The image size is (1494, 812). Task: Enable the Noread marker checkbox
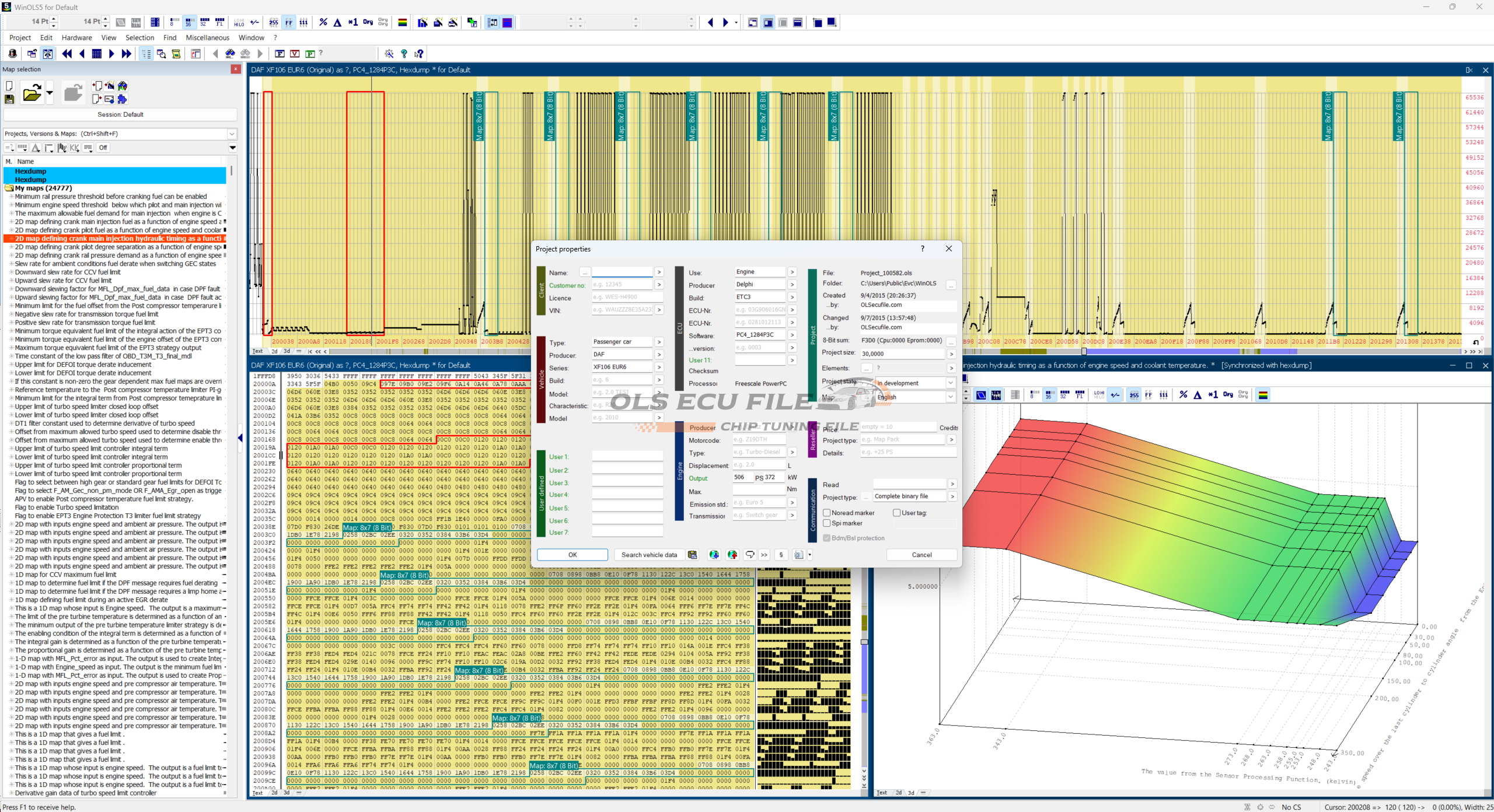[827, 513]
